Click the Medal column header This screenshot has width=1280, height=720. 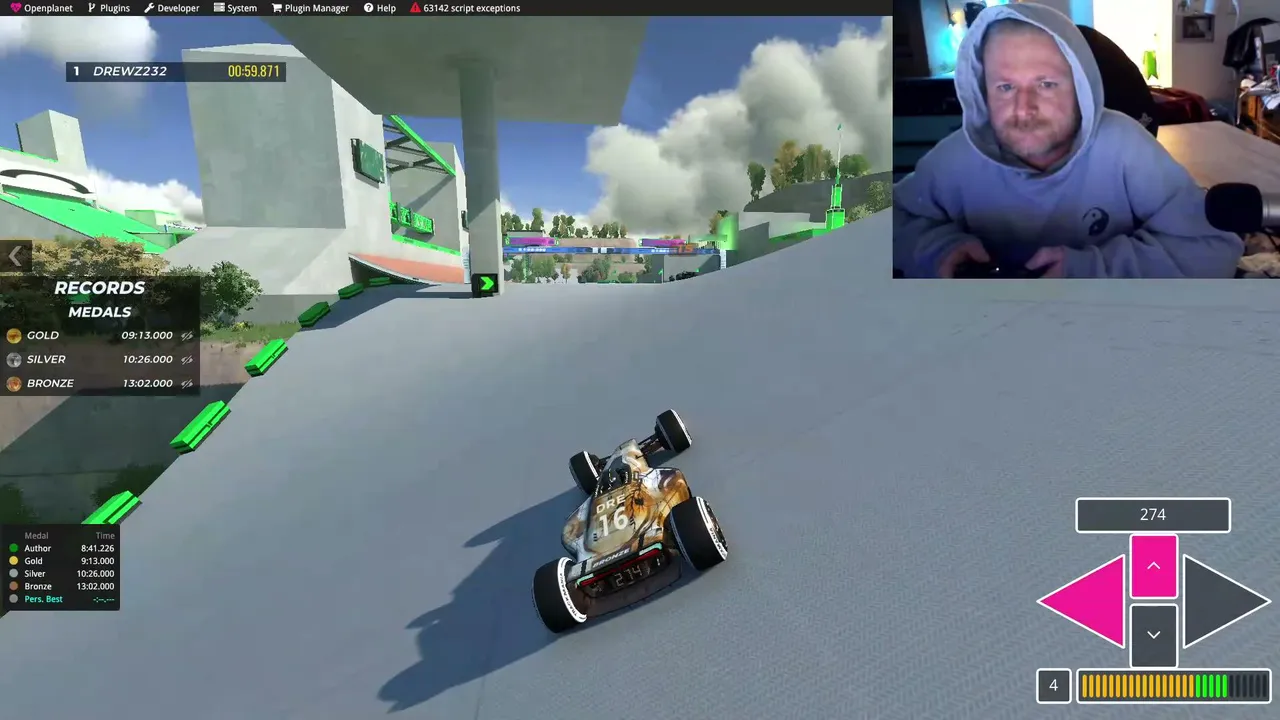point(36,536)
